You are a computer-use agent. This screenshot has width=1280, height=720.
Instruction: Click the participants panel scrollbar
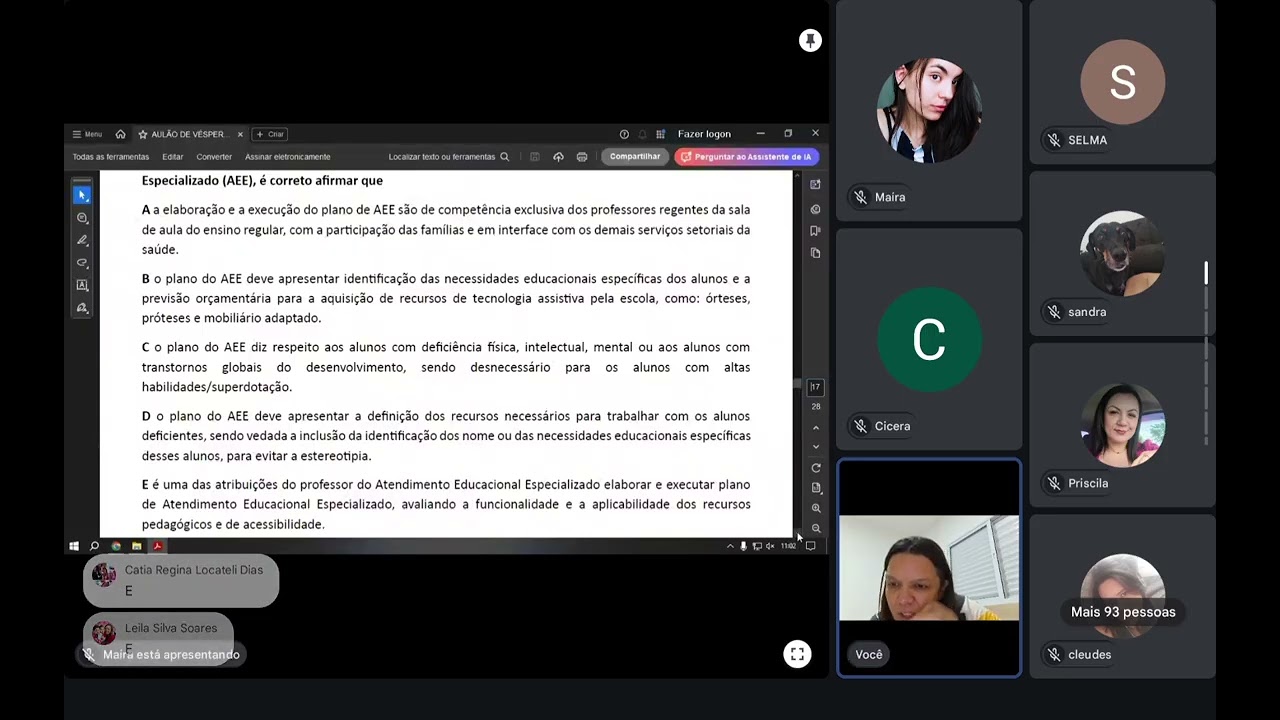1206,272
